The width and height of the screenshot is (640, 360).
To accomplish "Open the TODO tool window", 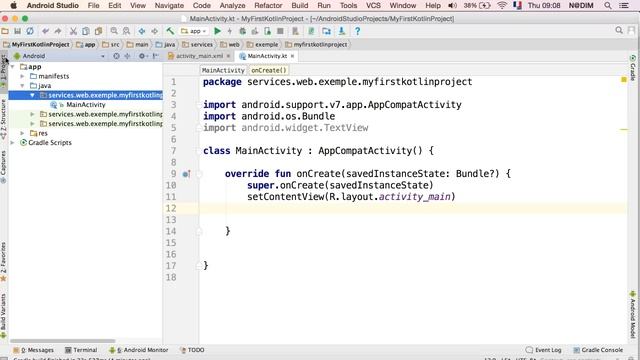I will pyautogui.click(x=192, y=350).
